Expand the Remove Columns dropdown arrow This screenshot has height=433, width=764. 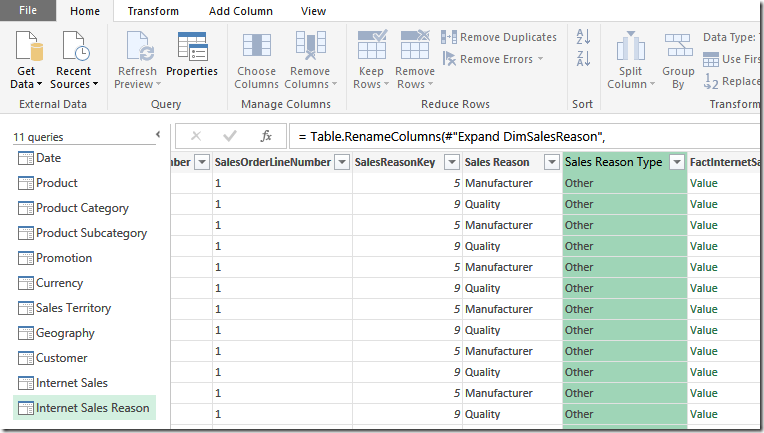coord(334,84)
